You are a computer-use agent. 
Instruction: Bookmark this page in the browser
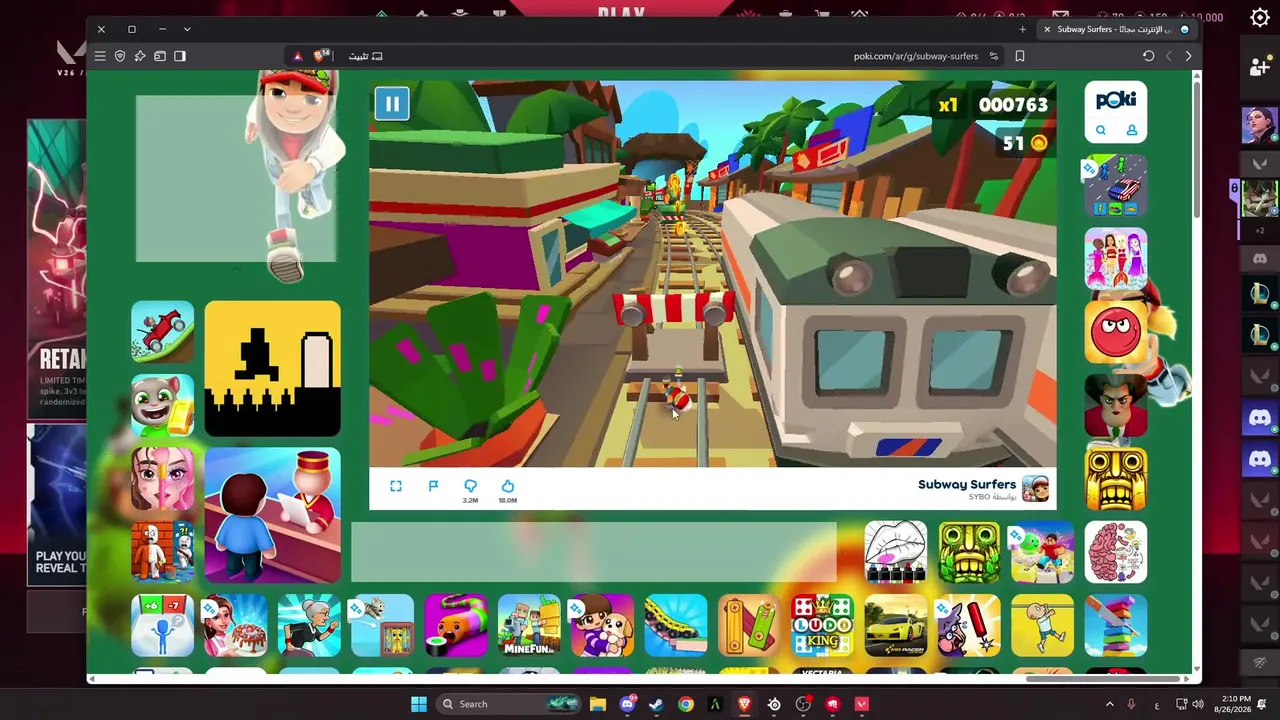point(1020,56)
